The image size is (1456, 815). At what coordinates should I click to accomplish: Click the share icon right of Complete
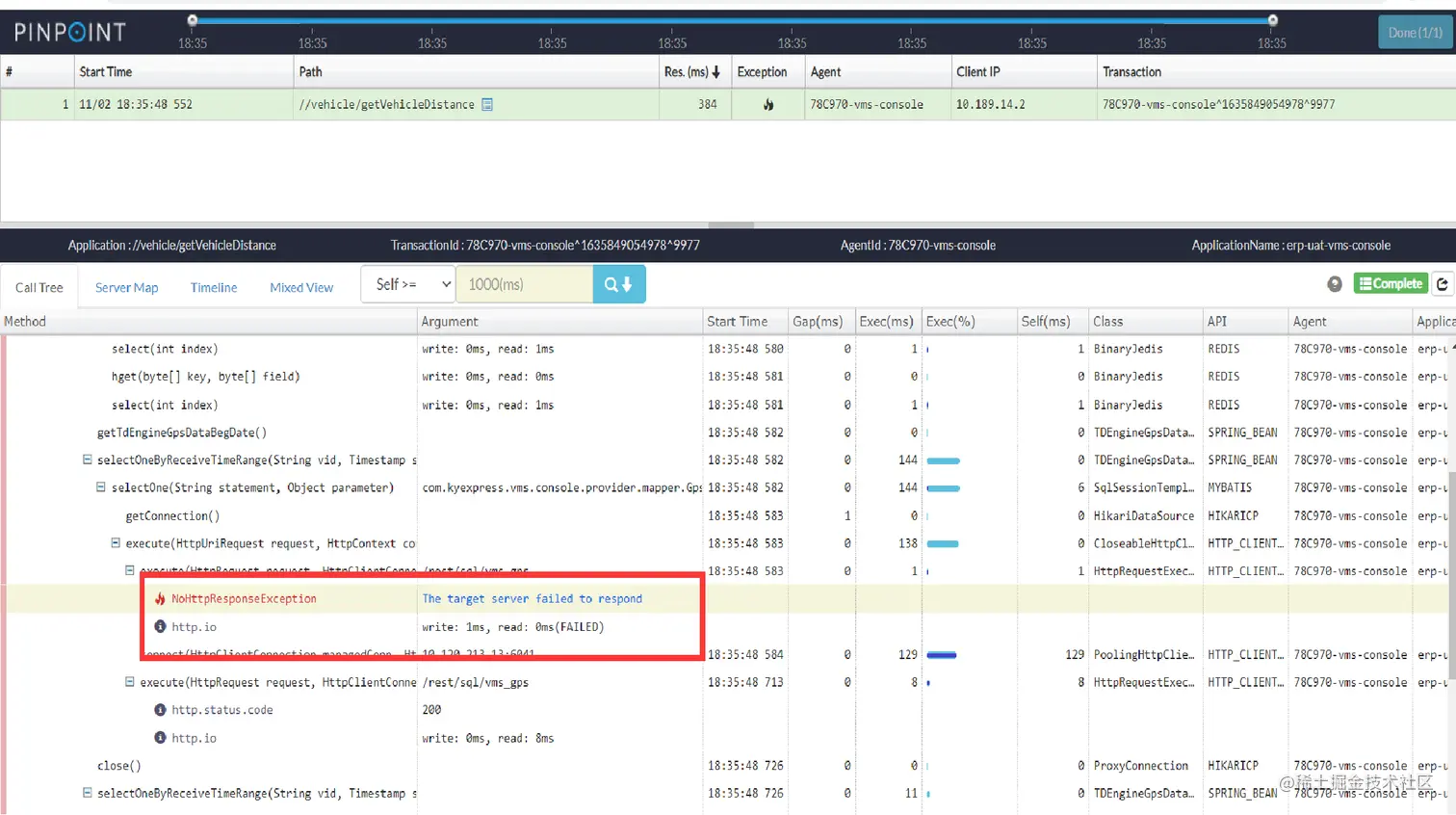[x=1443, y=283]
